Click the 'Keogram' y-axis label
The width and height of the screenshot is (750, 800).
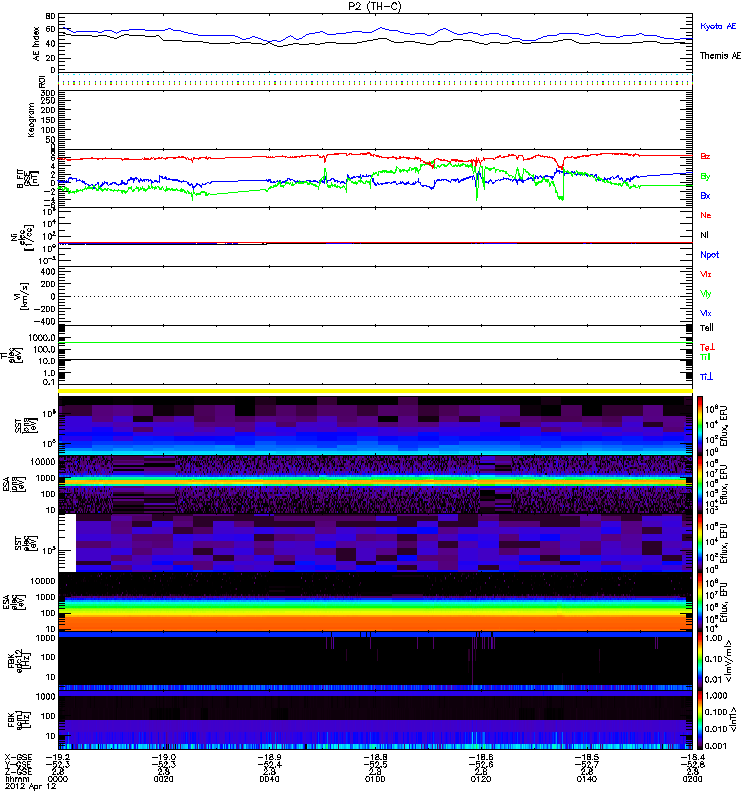coord(31,120)
